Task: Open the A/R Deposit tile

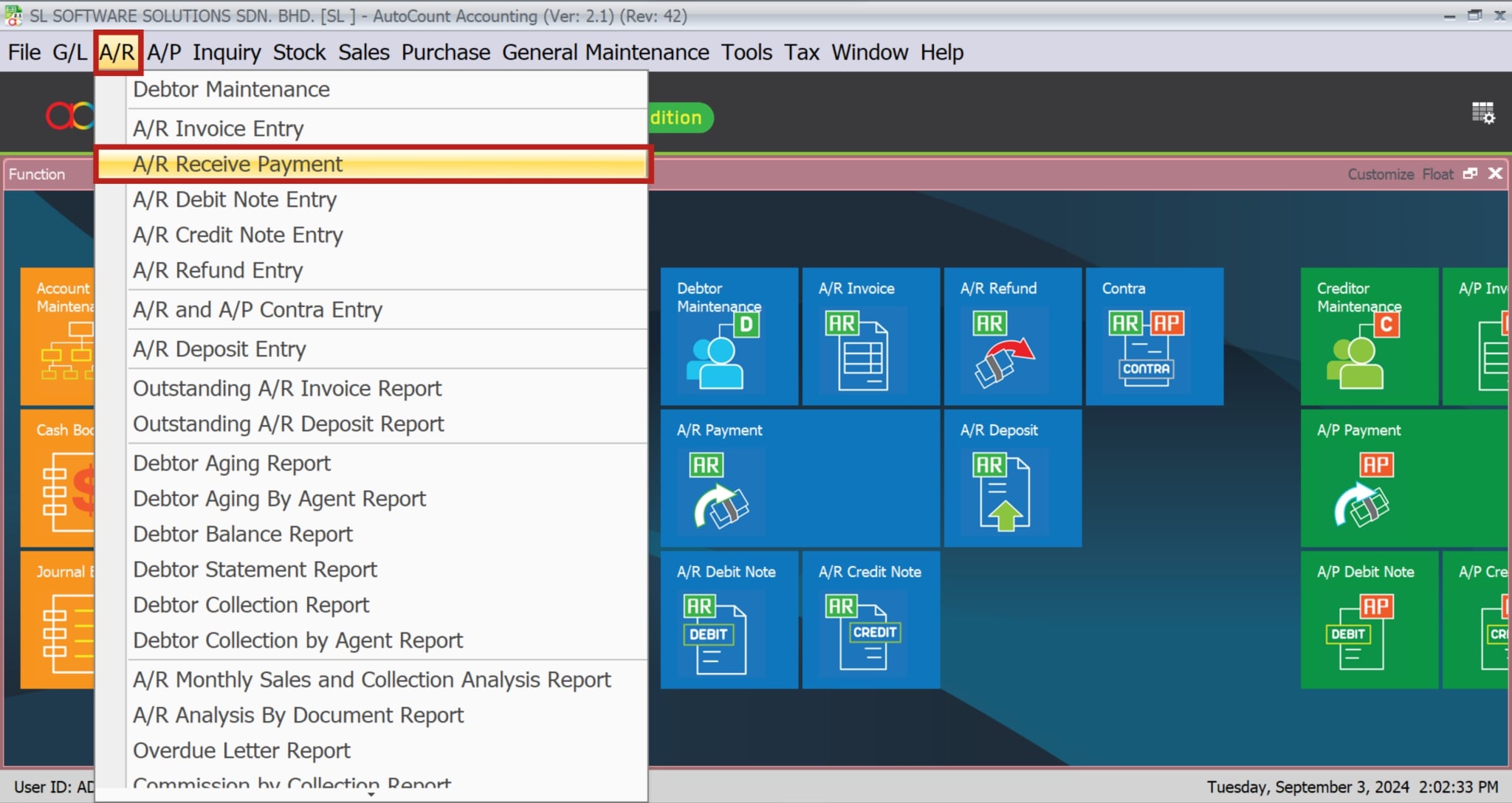Action: tap(1012, 478)
